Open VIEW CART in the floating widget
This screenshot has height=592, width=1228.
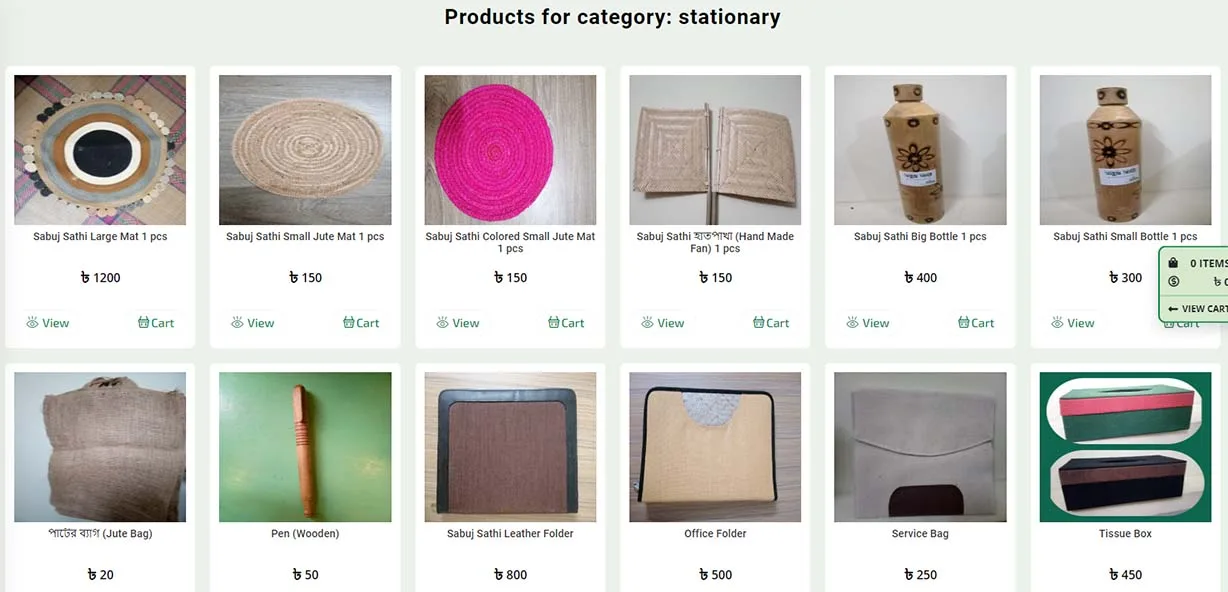[x=1197, y=309]
